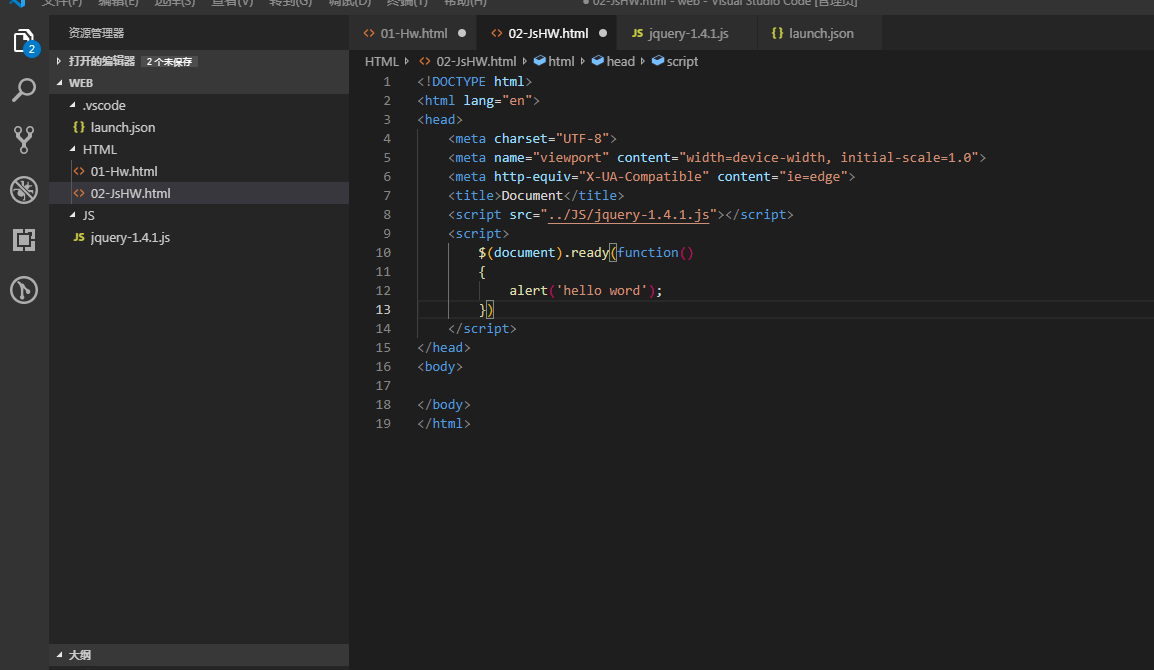Image resolution: width=1154 pixels, height=670 pixels.
Task: Switch to the jquery-1.4.1.js tab
Action: click(x=688, y=33)
